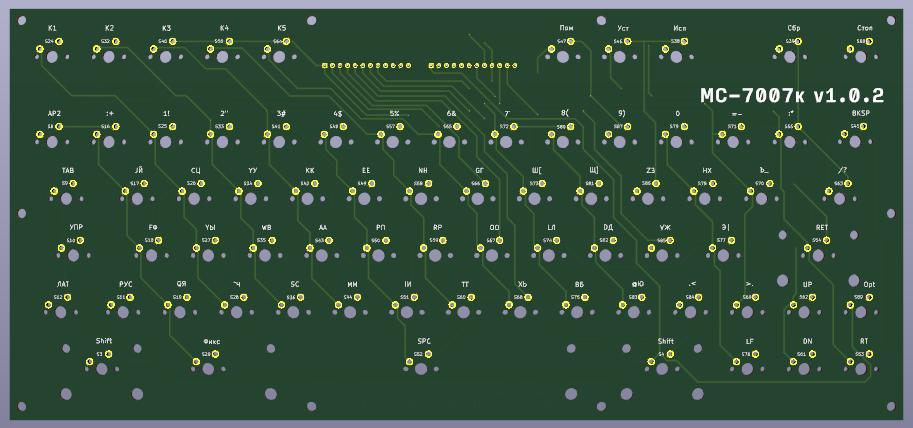
Task: Select the DN arrow key footprint
Action: pyautogui.click(x=806, y=370)
